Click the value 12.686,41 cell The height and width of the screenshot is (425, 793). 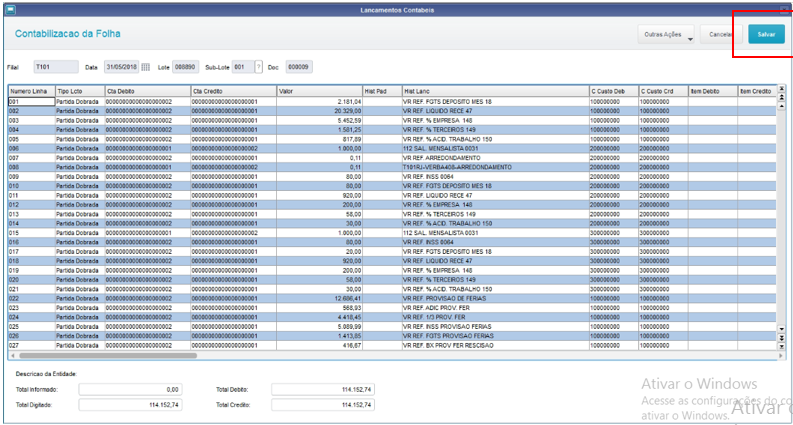(319, 299)
